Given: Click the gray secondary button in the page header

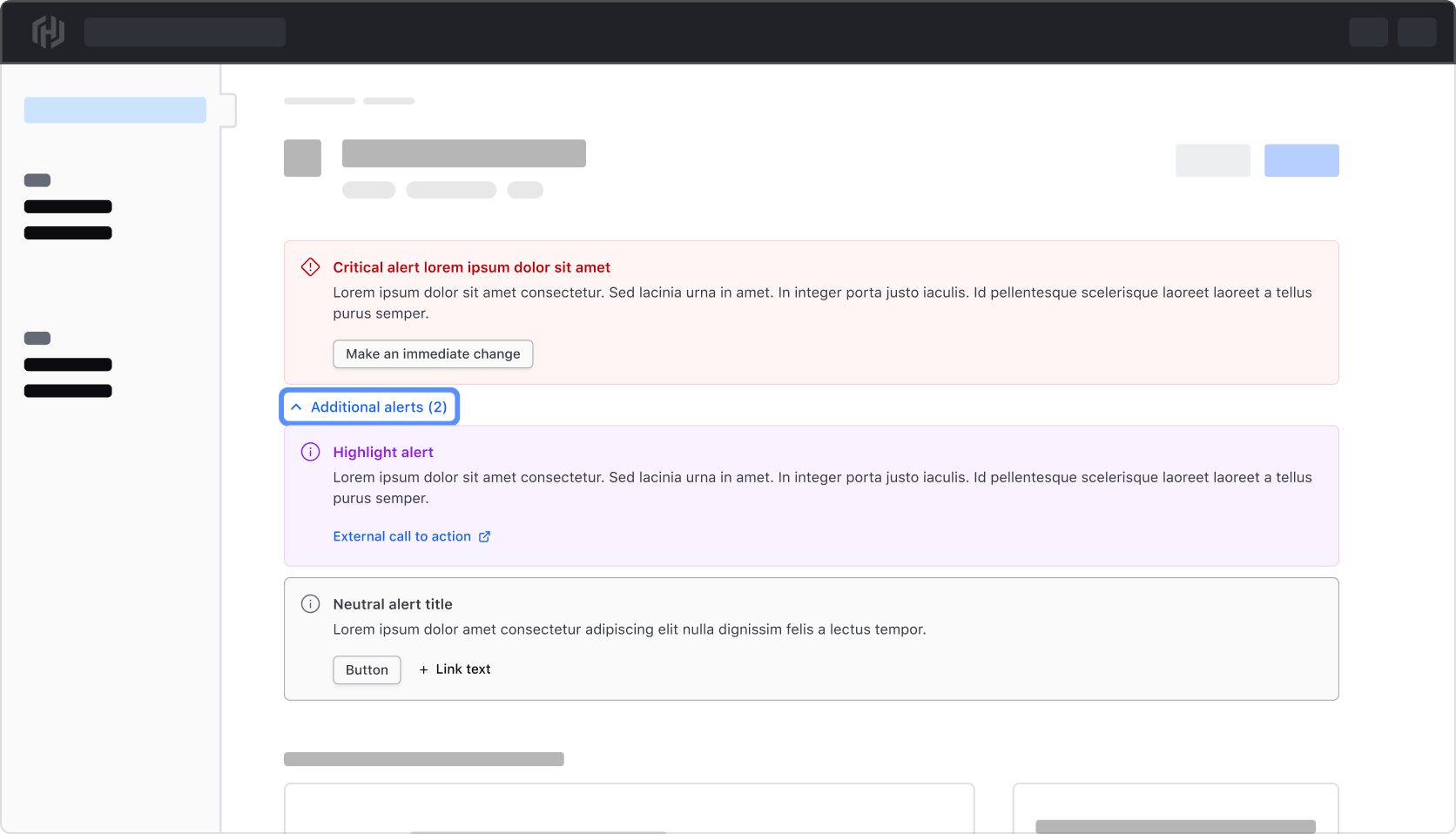Looking at the screenshot, I should 1212,161.
